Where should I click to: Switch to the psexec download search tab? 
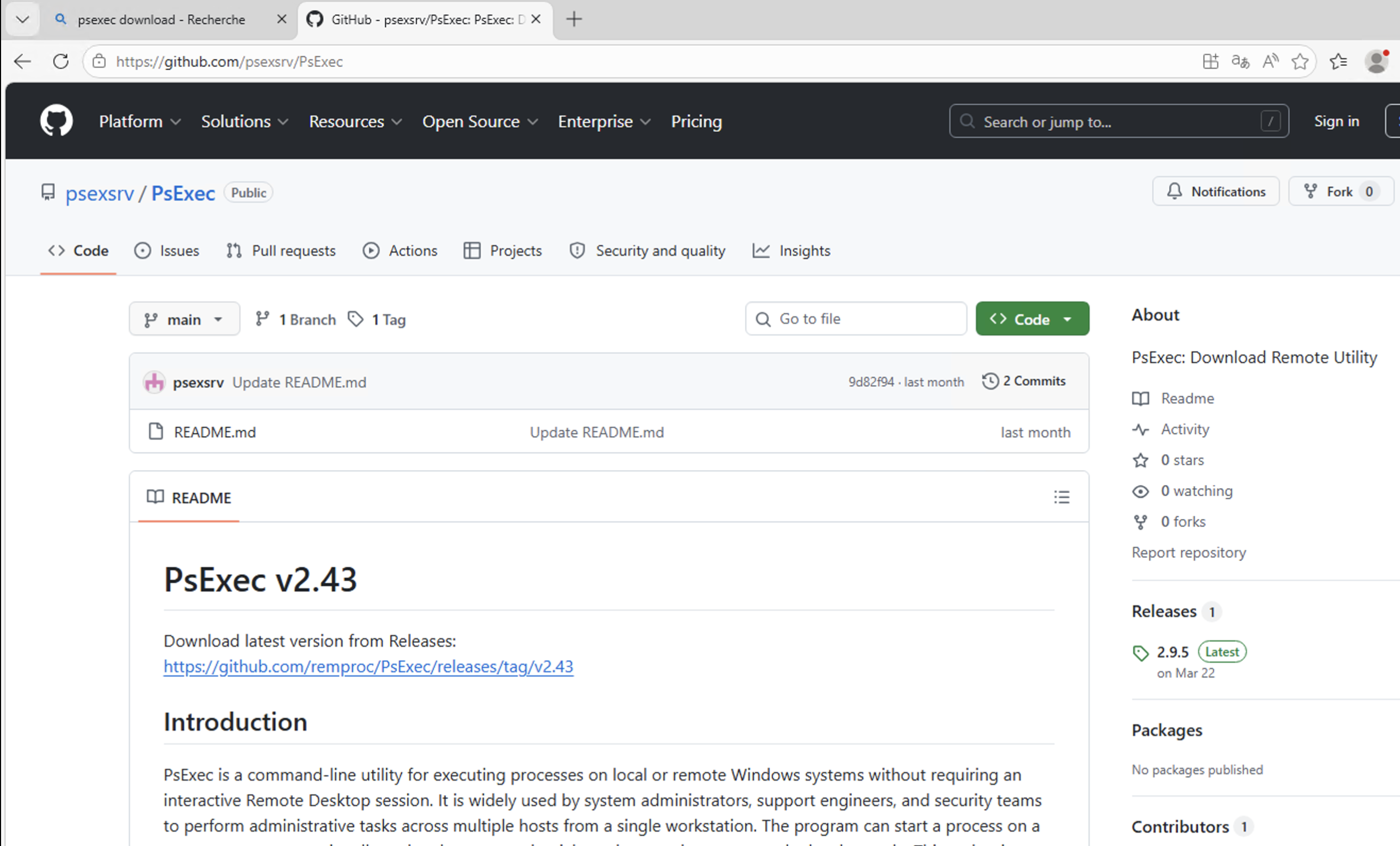(x=161, y=19)
